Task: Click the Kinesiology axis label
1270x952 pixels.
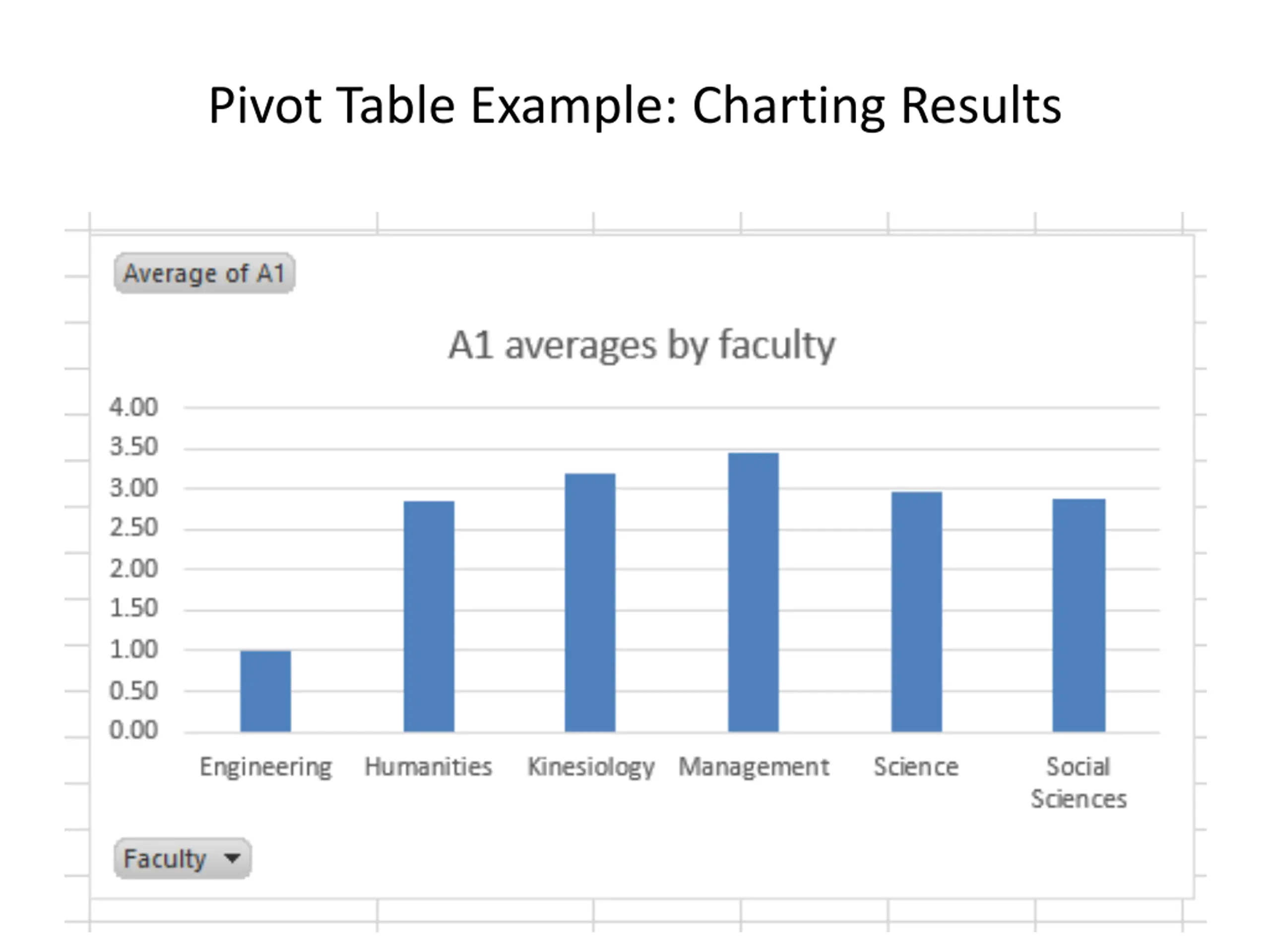Action: (591, 767)
